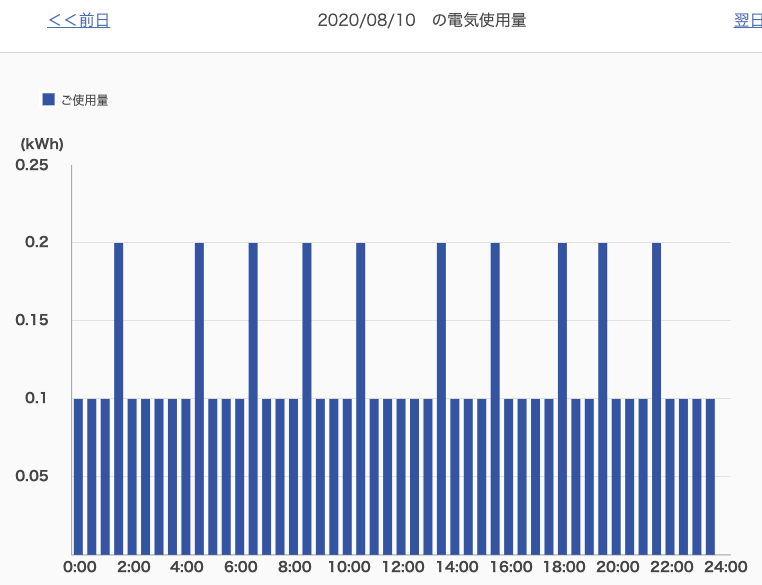Image resolution: width=762 pixels, height=585 pixels.
Task: Toggle the ご使用量 series legend label
Action: [84, 100]
